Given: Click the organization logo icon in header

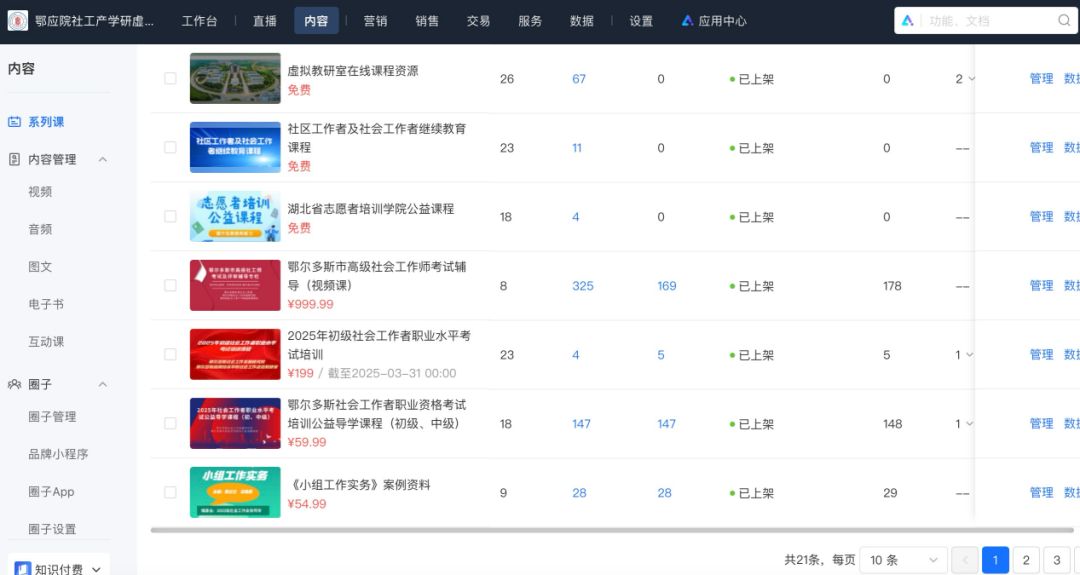Looking at the screenshot, I should [18, 21].
